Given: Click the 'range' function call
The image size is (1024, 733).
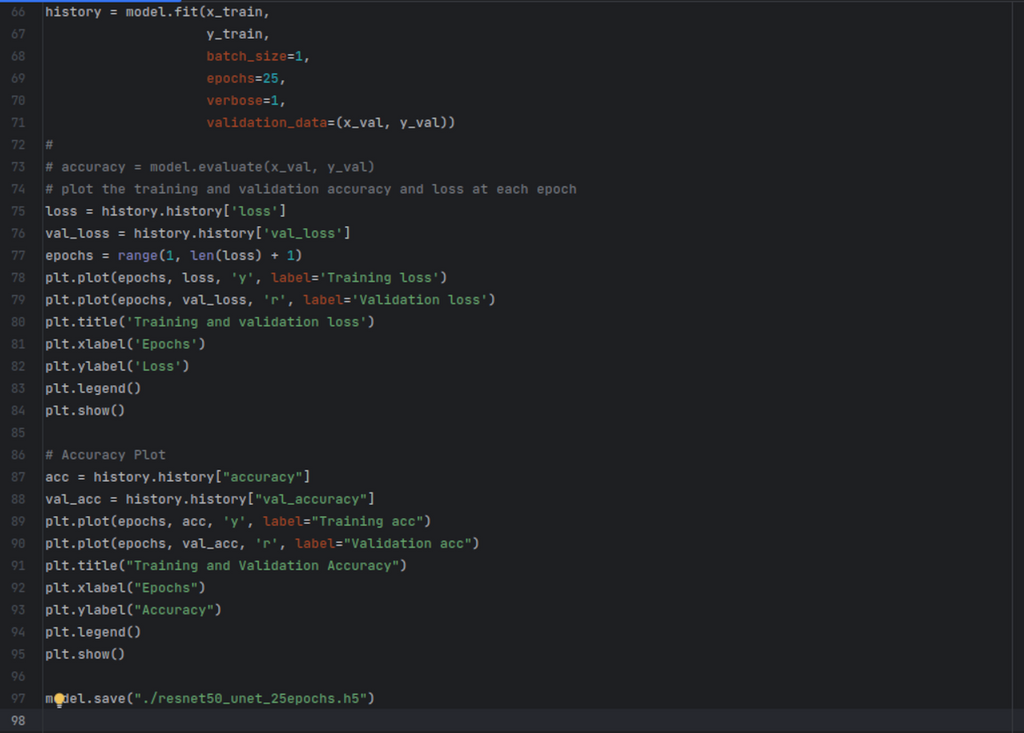Looking at the screenshot, I should 137,255.
